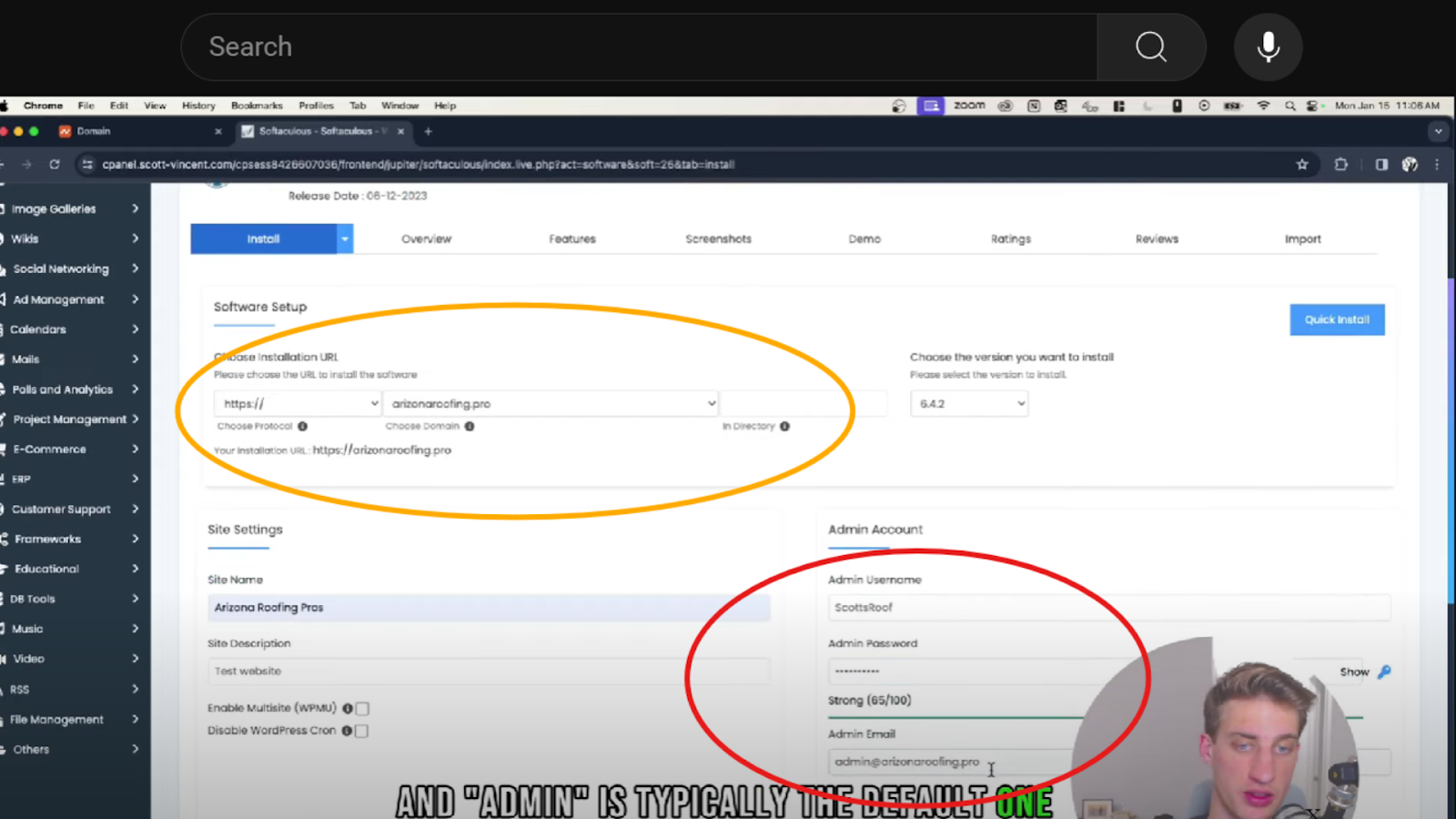Click the Wi-Fi icon in menu bar
The height and width of the screenshot is (819, 1456).
1263,106
